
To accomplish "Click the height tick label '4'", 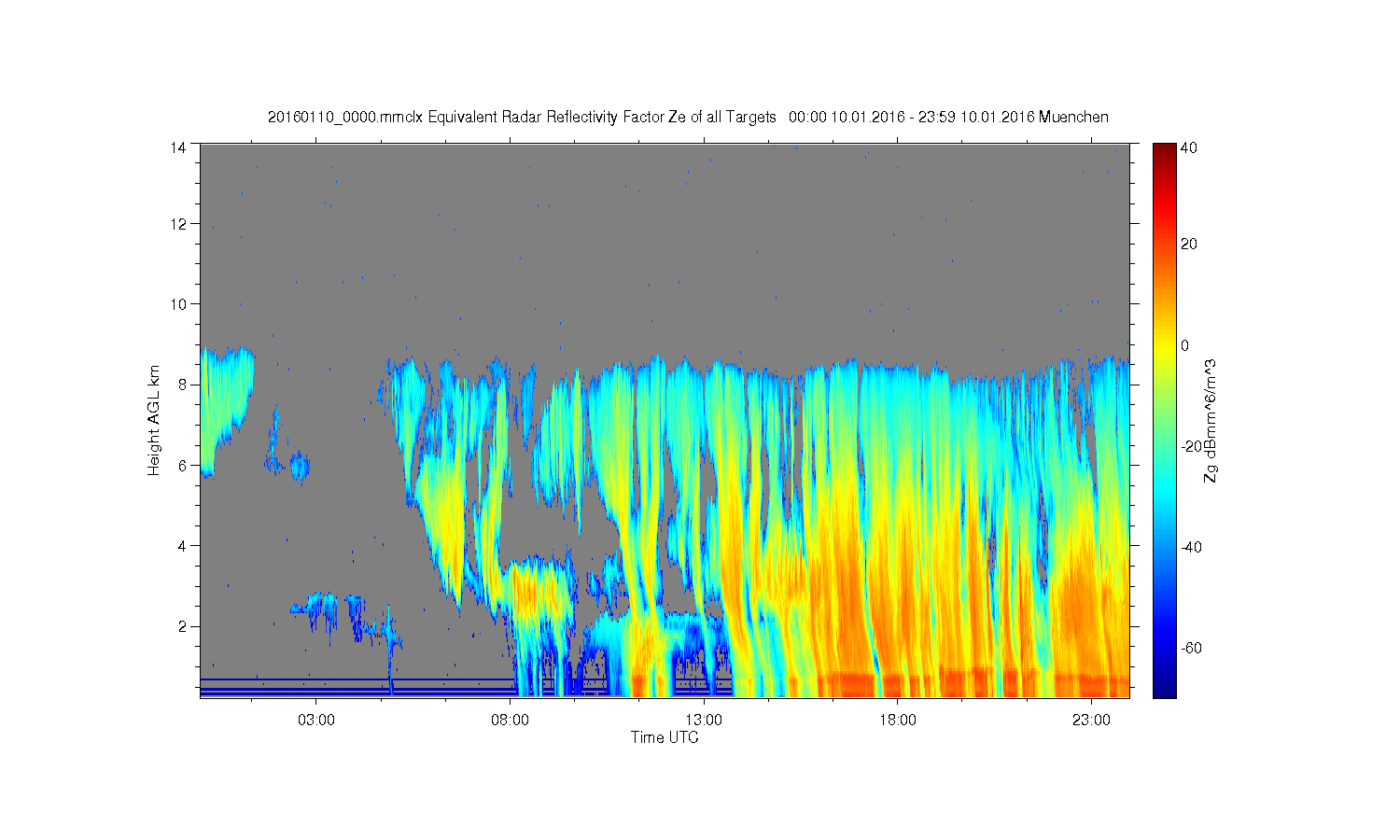I will pos(183,546).
